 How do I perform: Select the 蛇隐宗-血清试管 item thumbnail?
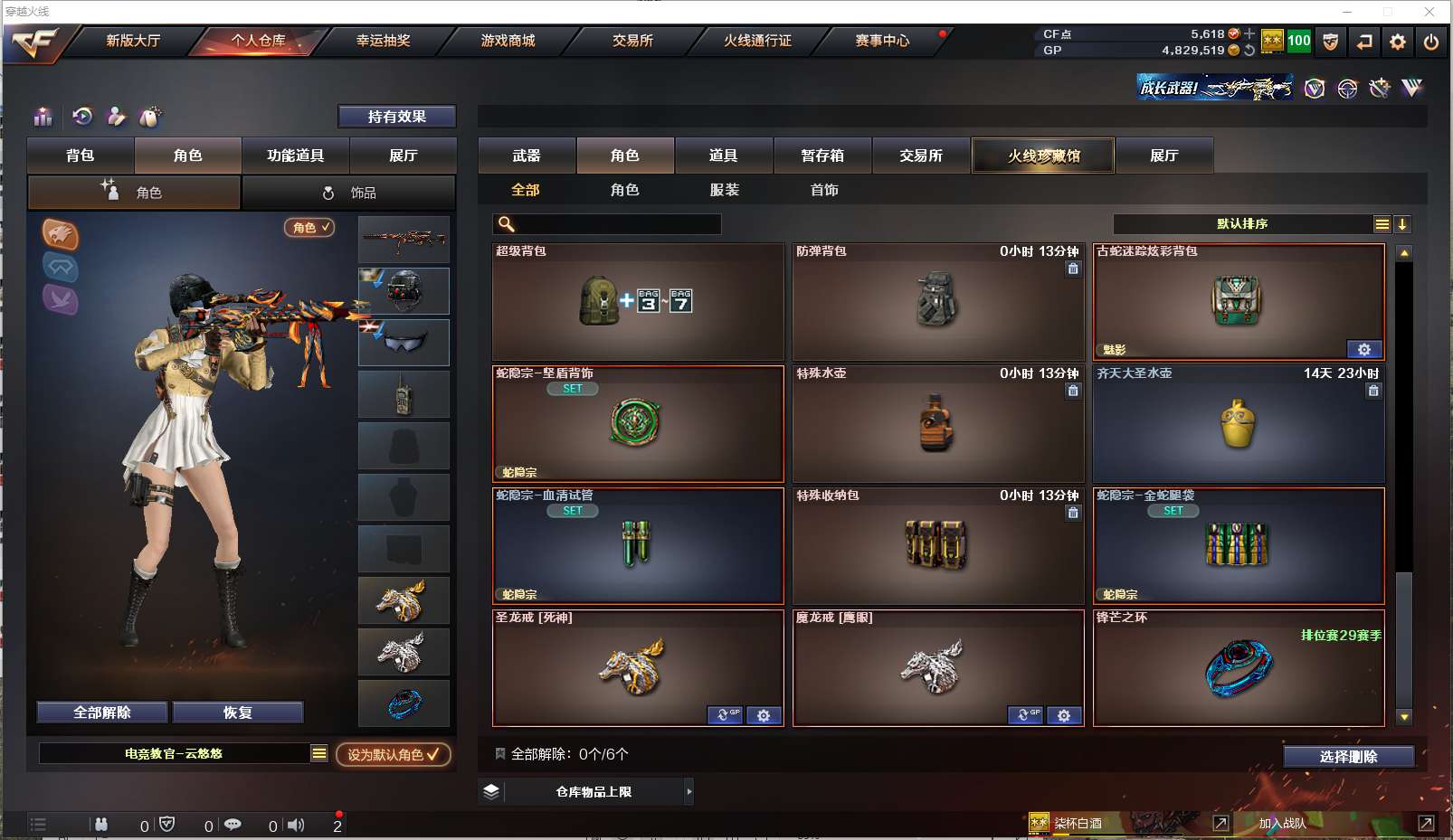point(638,546)
